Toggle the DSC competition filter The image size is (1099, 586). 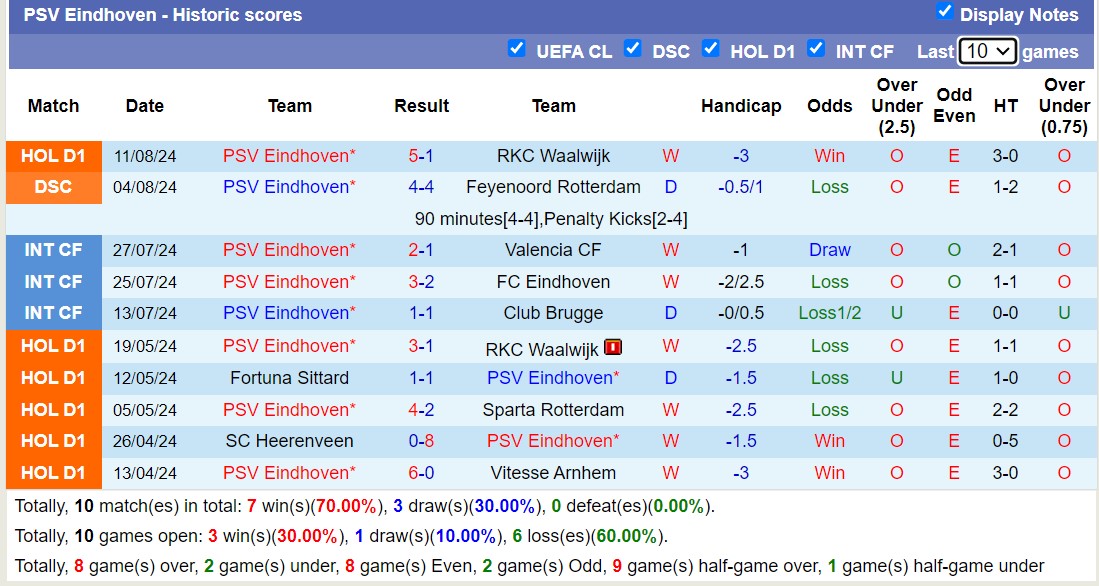click(x=633, y=48)
